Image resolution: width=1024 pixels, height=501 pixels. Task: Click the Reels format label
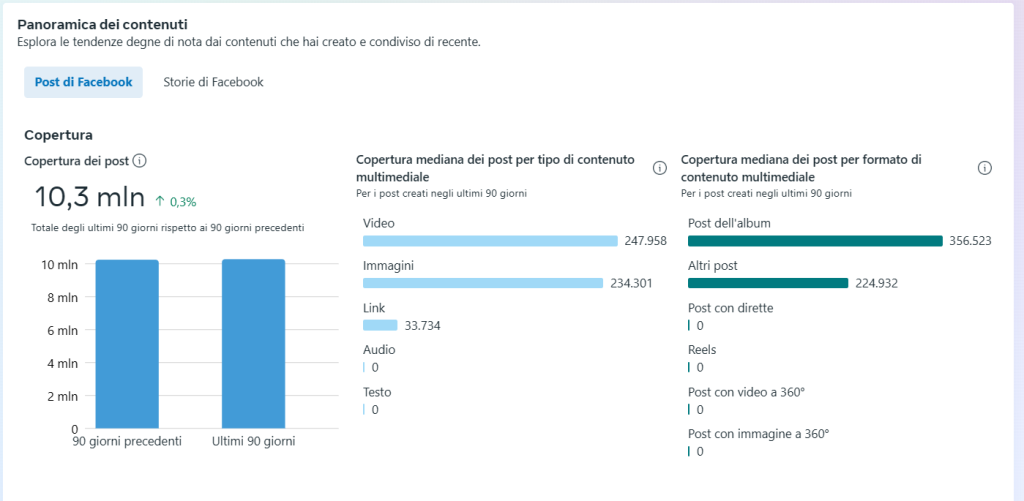(x=702, y=350)
